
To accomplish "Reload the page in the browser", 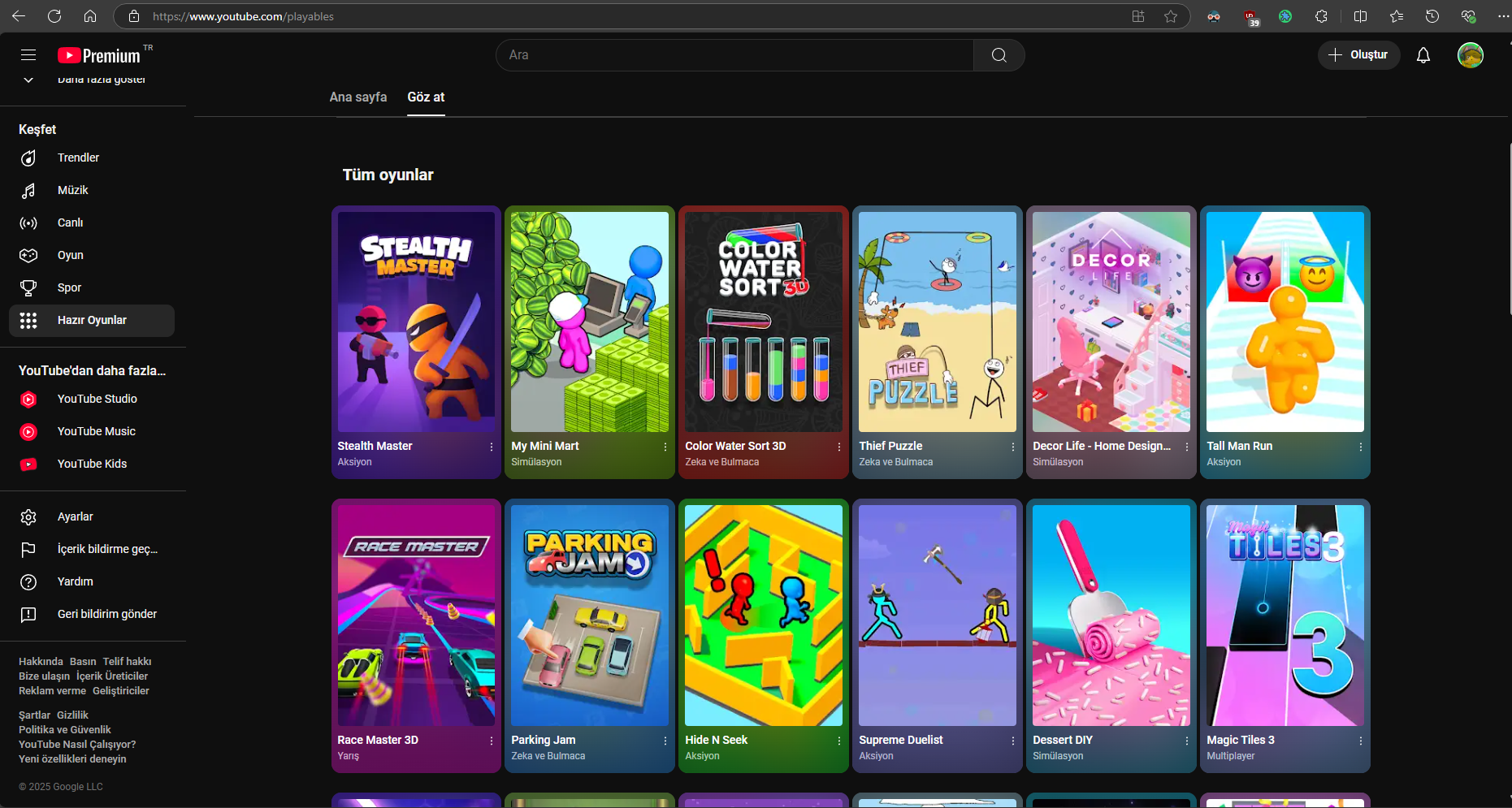I will [54, 16].
